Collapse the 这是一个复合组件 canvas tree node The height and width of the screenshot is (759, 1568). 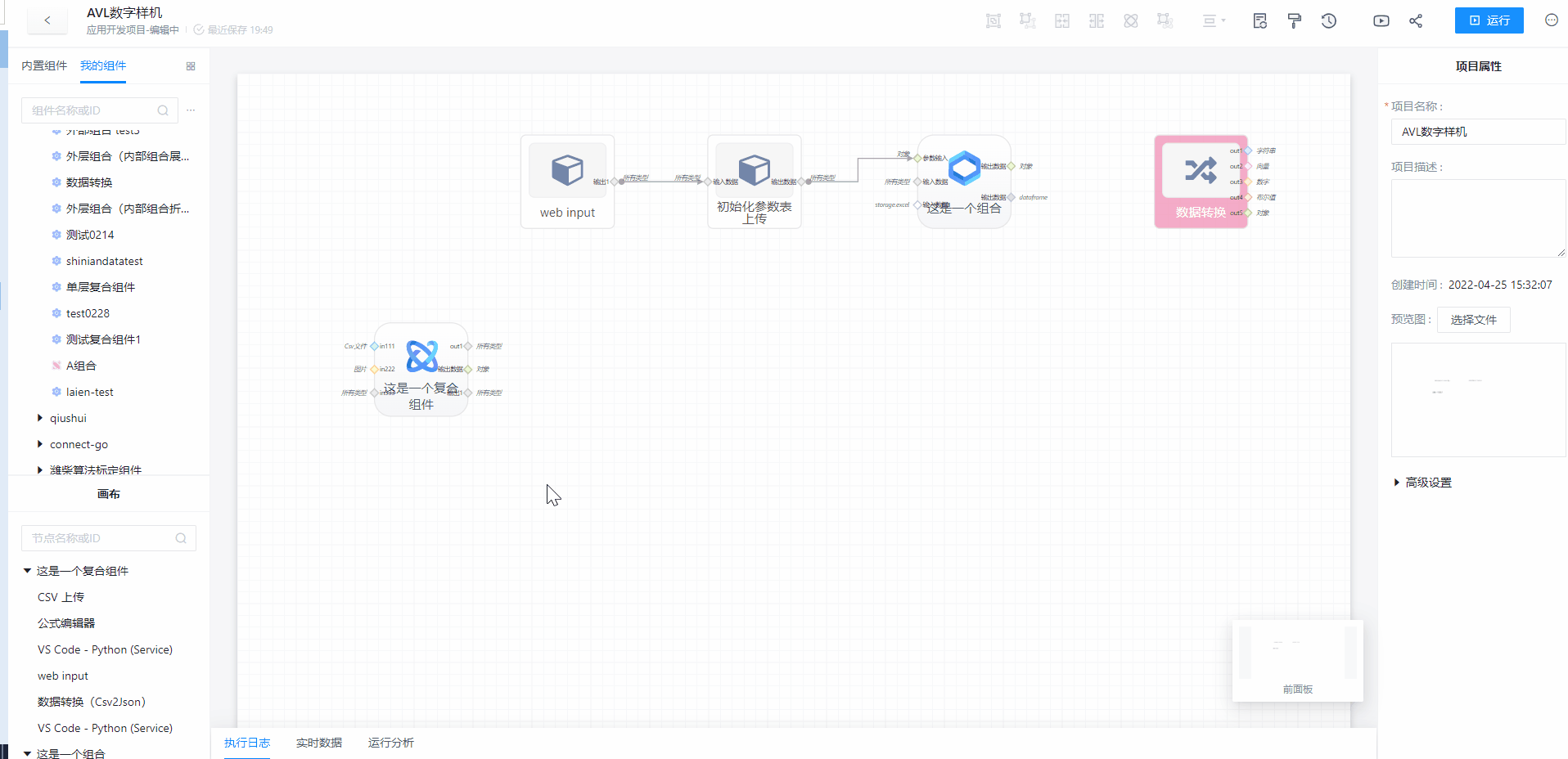(27, 571)
